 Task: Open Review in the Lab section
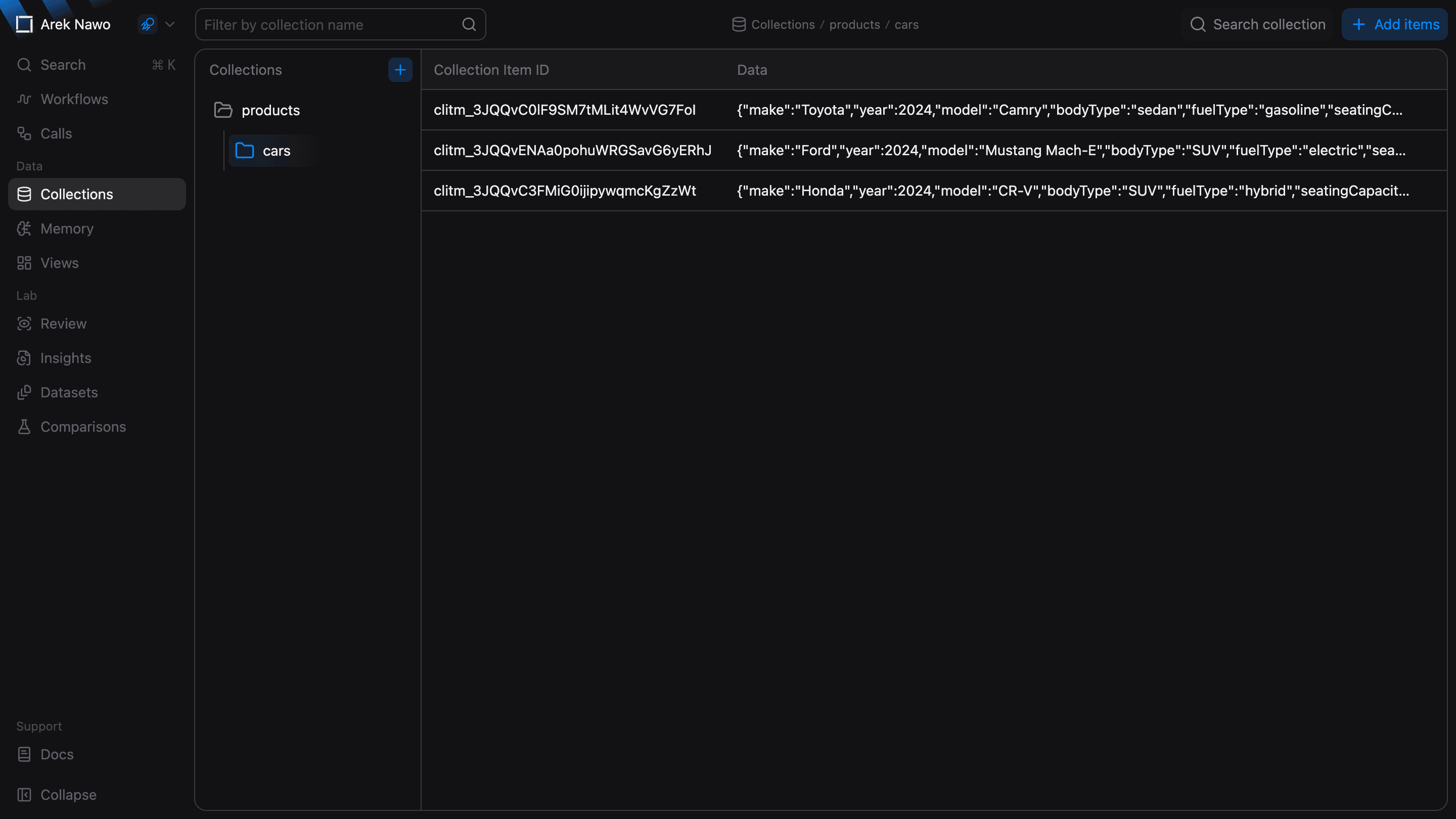pos(97,324)
